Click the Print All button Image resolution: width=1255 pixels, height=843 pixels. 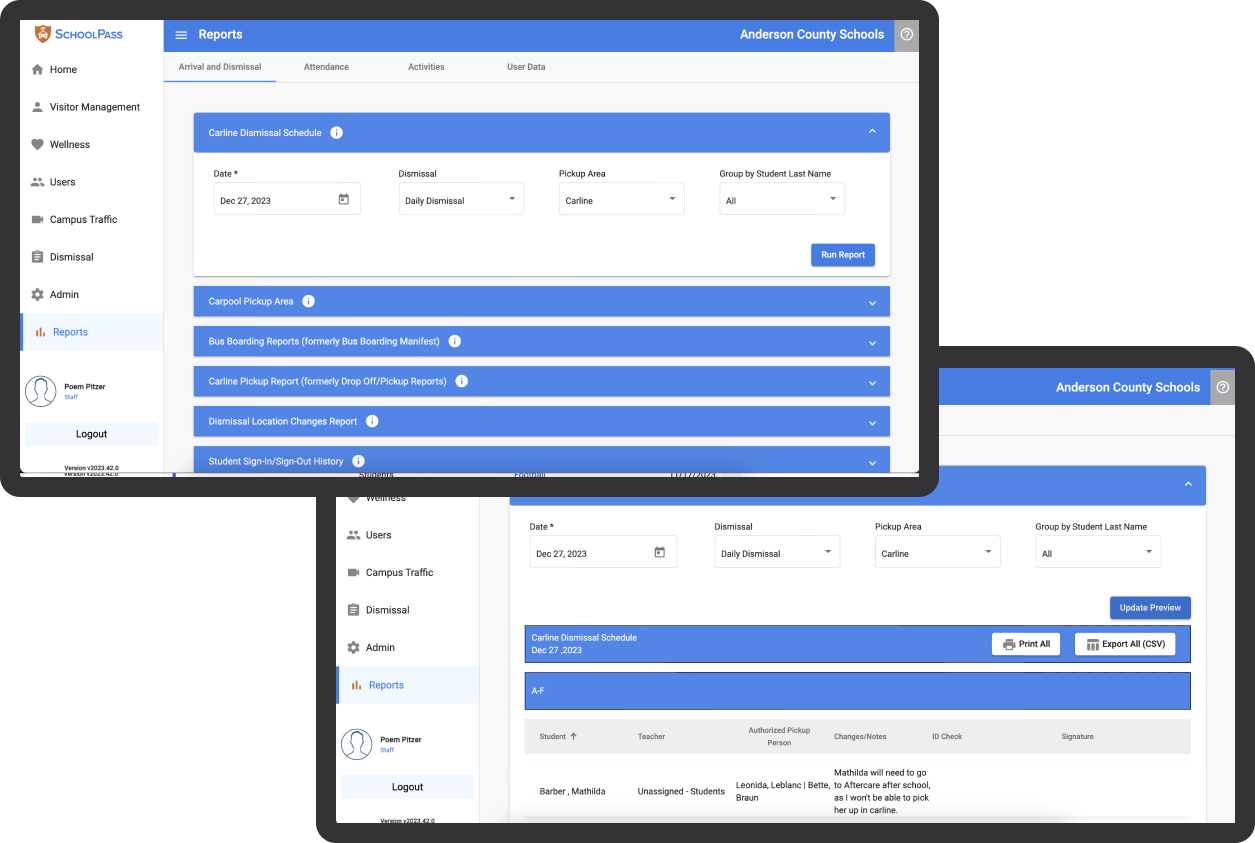[x=1026, y=644]
